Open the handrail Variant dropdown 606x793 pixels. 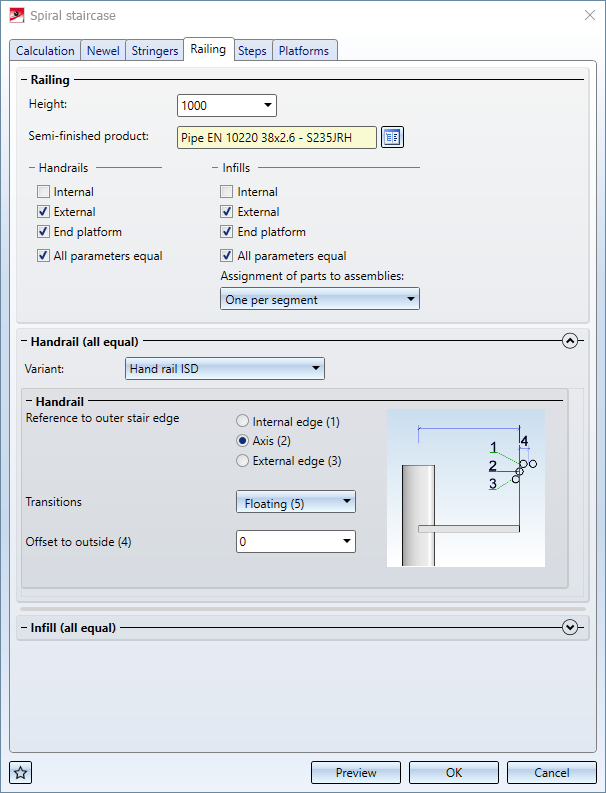pos(225,369)
